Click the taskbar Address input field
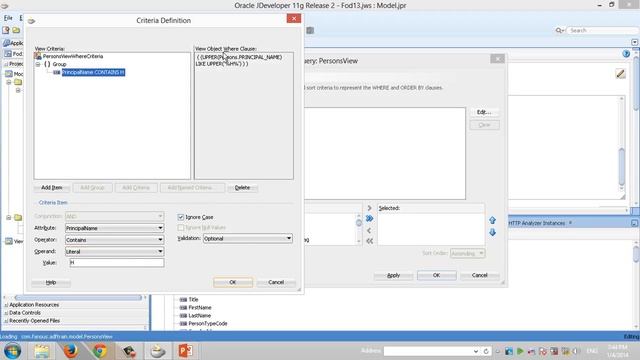Viewport: 640px width, 360px height. coord(428,351)
